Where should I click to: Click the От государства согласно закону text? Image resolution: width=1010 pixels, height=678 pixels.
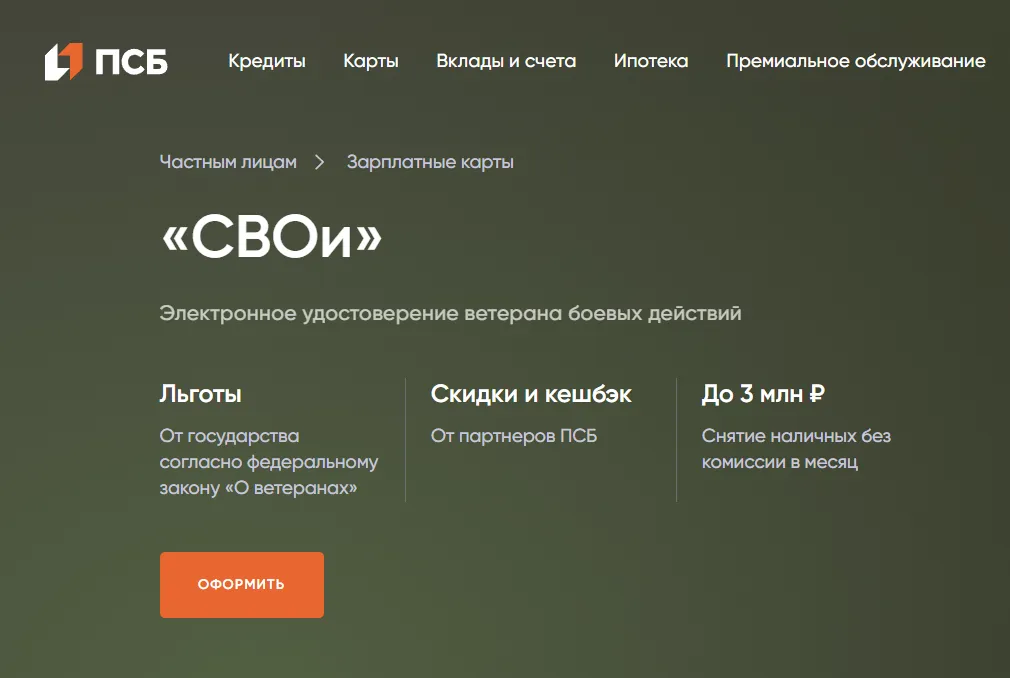pyautogui.click(x=269, y=462)
